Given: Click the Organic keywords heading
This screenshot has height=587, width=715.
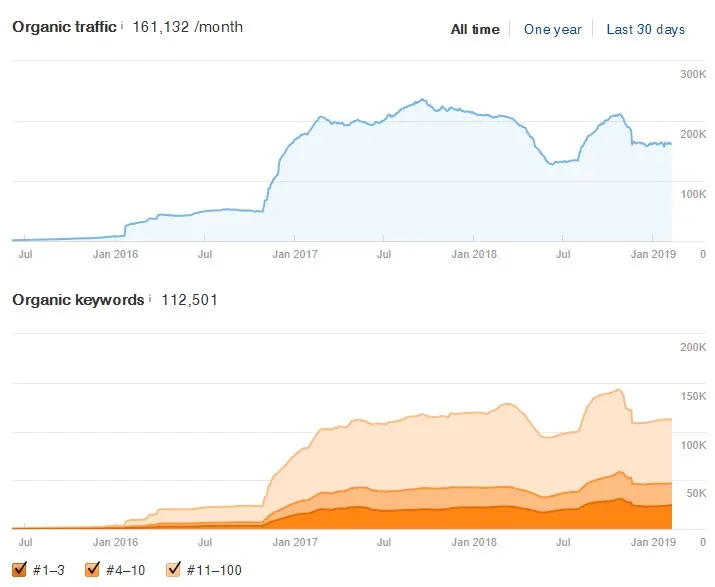Looking at the screenshot, I should [78, 300].
